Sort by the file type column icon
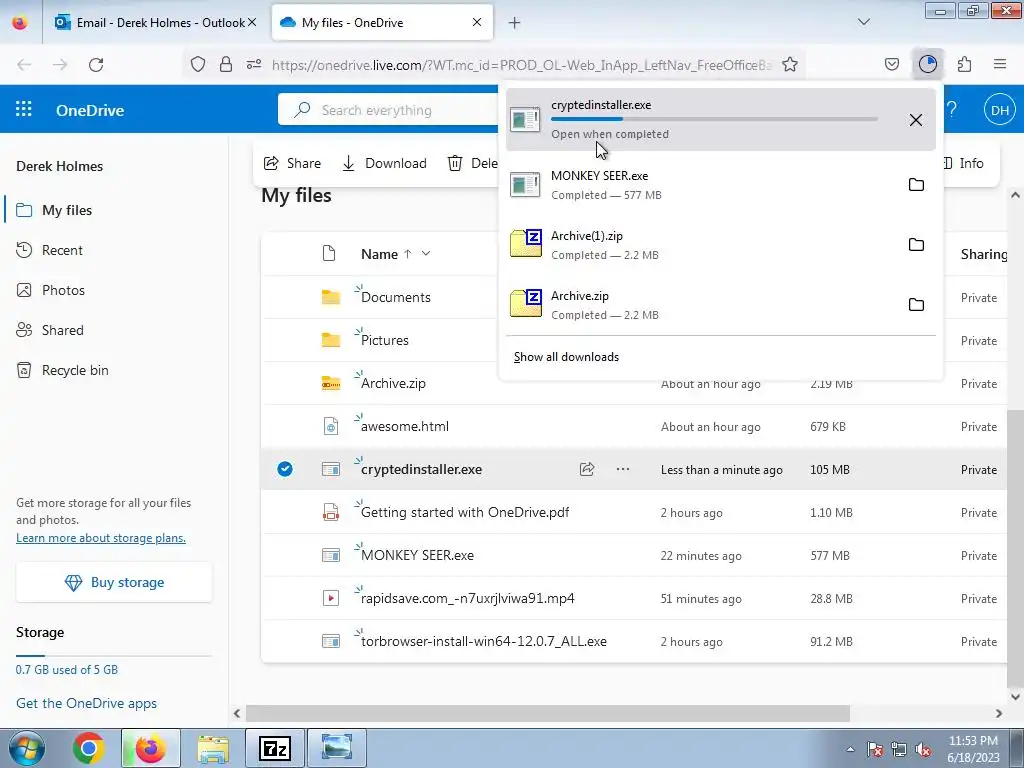 [329, 253]
